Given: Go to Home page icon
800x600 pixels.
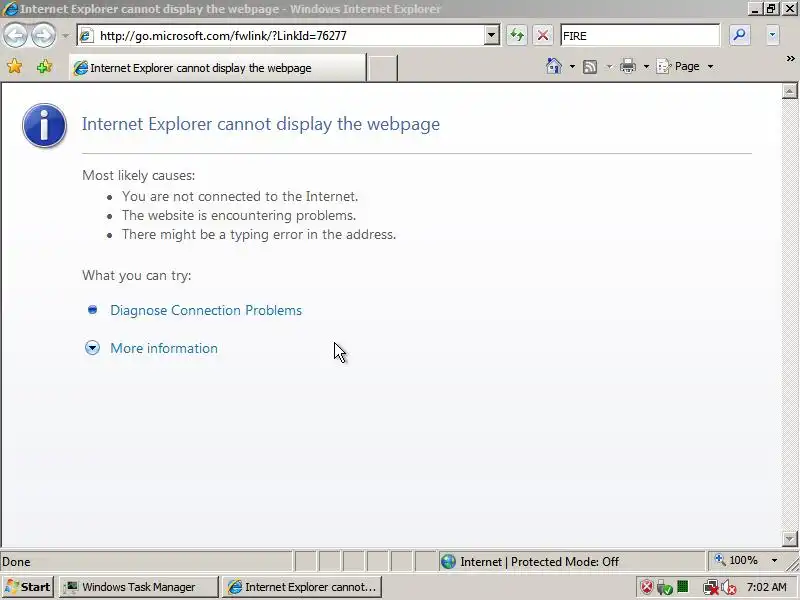Looking at the screenshot, I should (x=554, y=66).
